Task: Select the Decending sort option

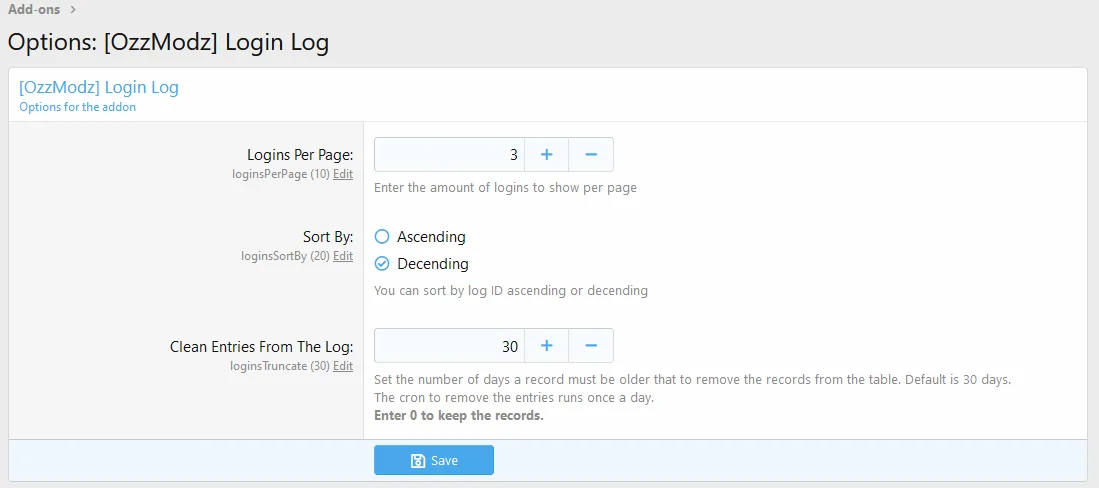Action: click(382, 264)
